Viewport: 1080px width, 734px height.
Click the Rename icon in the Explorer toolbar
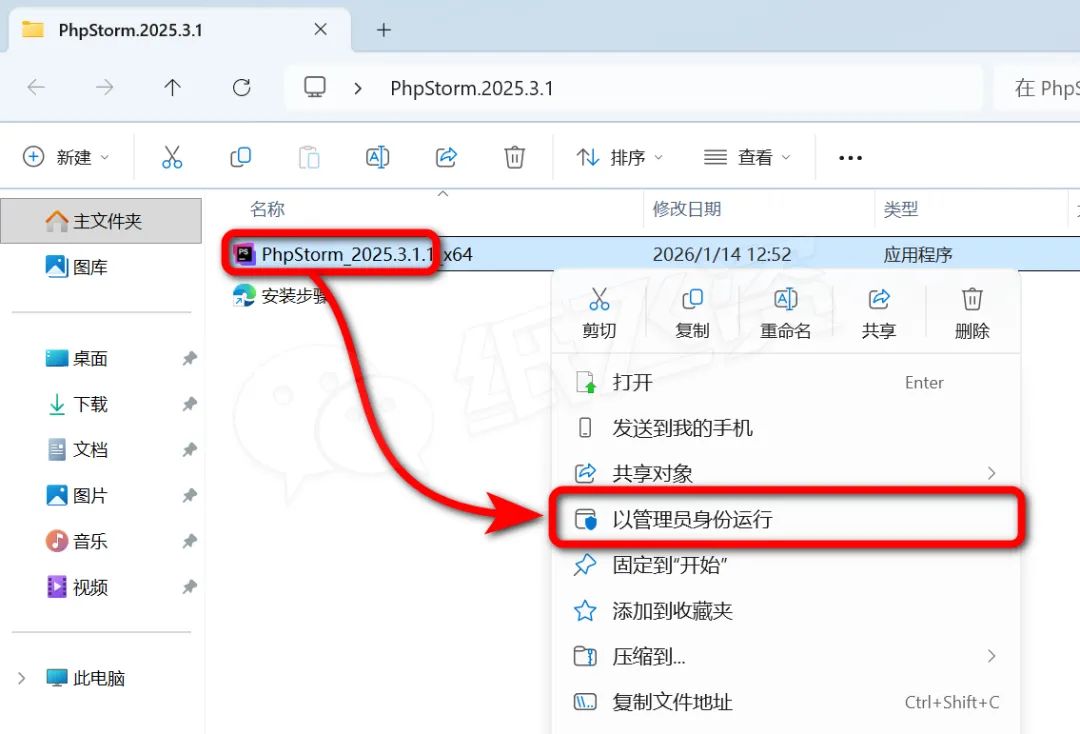click(377, 158)
